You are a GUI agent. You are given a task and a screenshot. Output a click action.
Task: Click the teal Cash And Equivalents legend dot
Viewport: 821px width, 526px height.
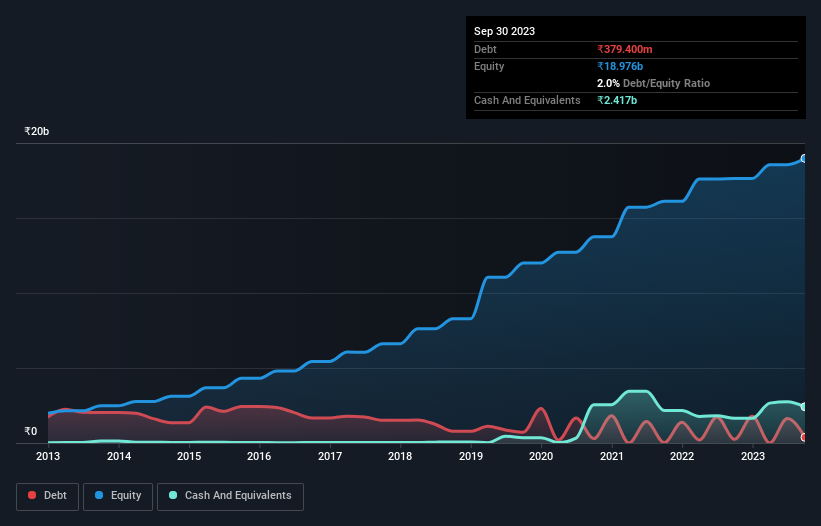tap(173, 495)
